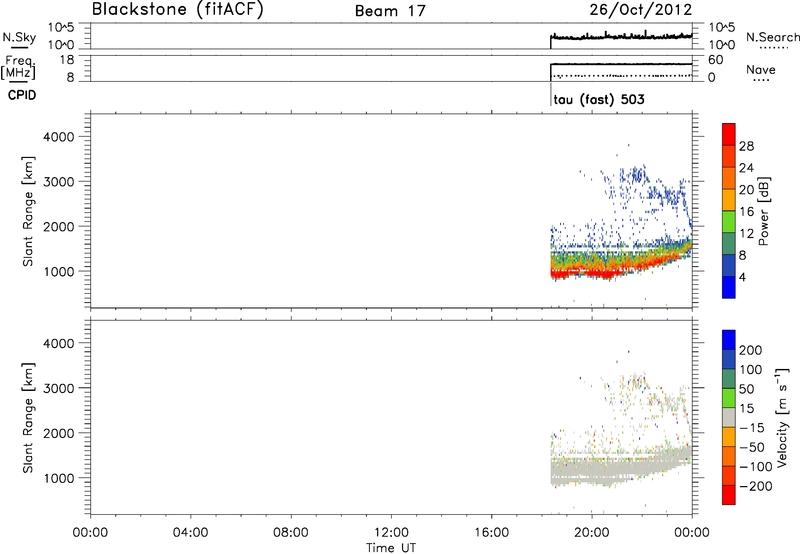Click the 12:00 time tick label
The width and height of the screenshot is (800, 554).
pyautogui.click(x=391, y=533)
